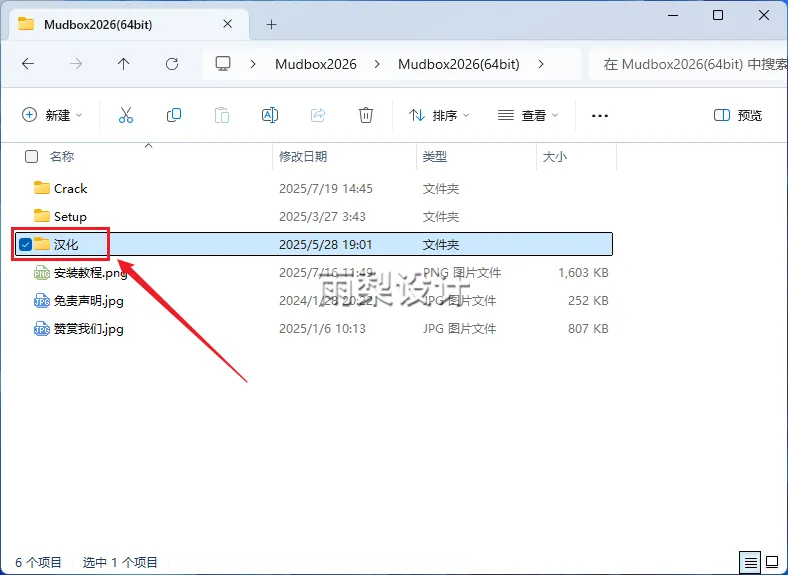Click the size value 807 KB

coord(588,329)
